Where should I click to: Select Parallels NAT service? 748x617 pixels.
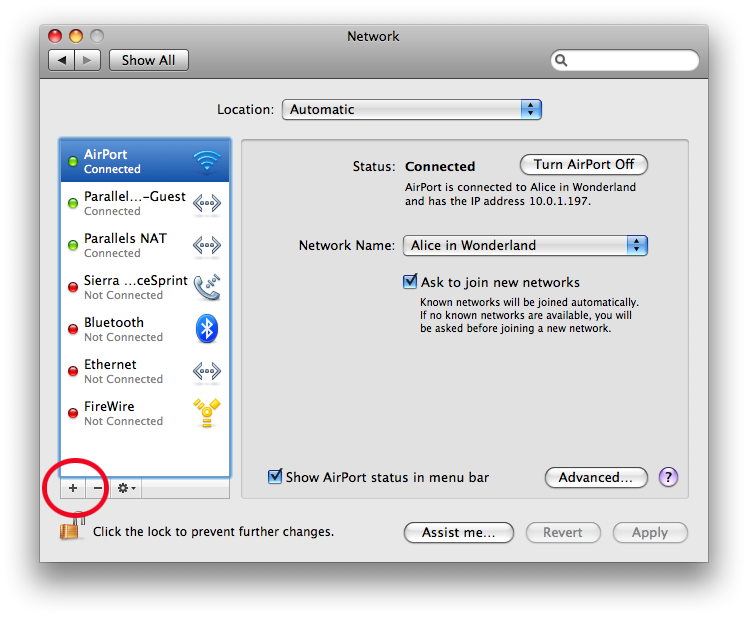point(145,246)
